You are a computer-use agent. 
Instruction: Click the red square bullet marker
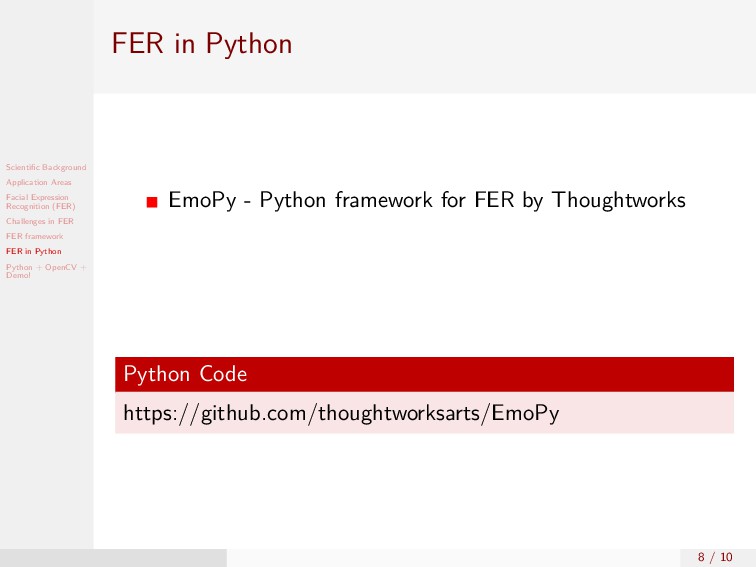(x=152, y=202)
